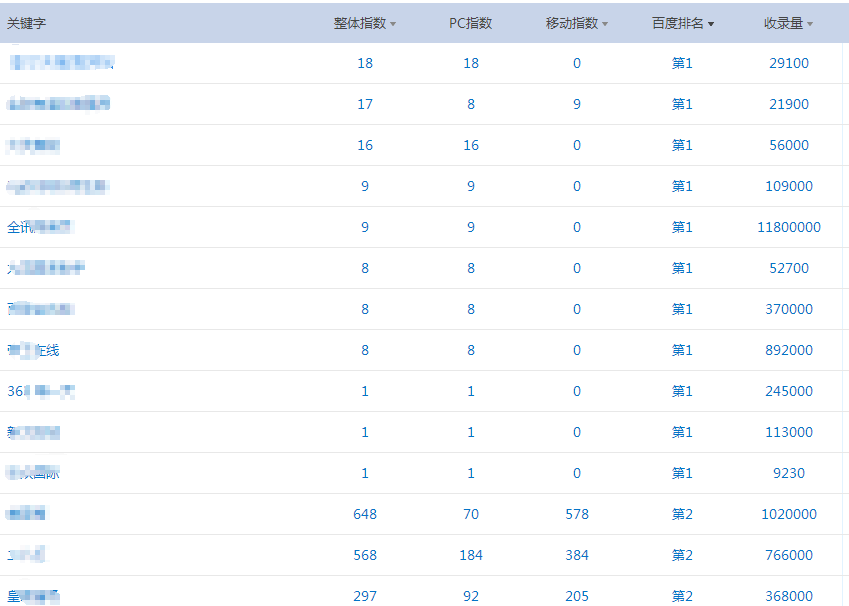
Task: Sort by 收录量 column arrow
Action: click(x=810, y=24)
